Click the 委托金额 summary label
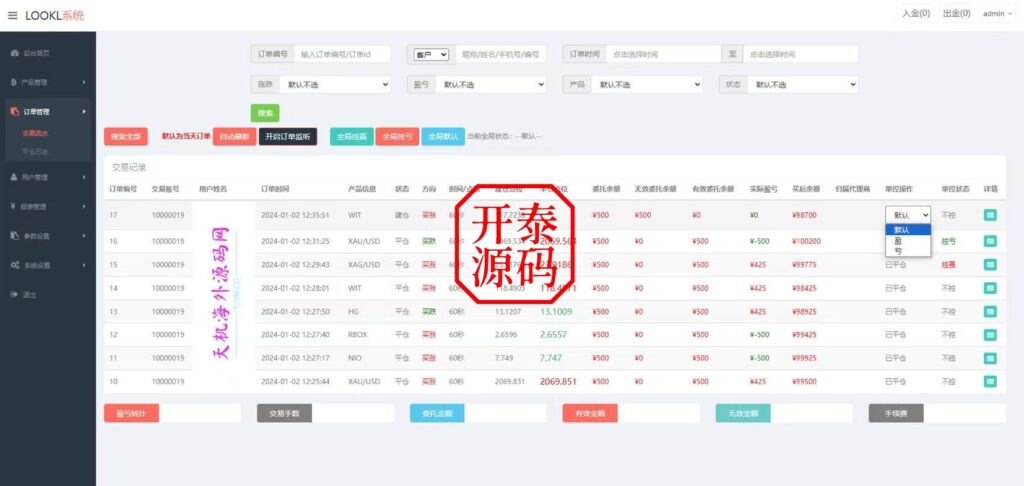Image resolution: width=1024 pixels, height=486 pixels. (437, 413)
